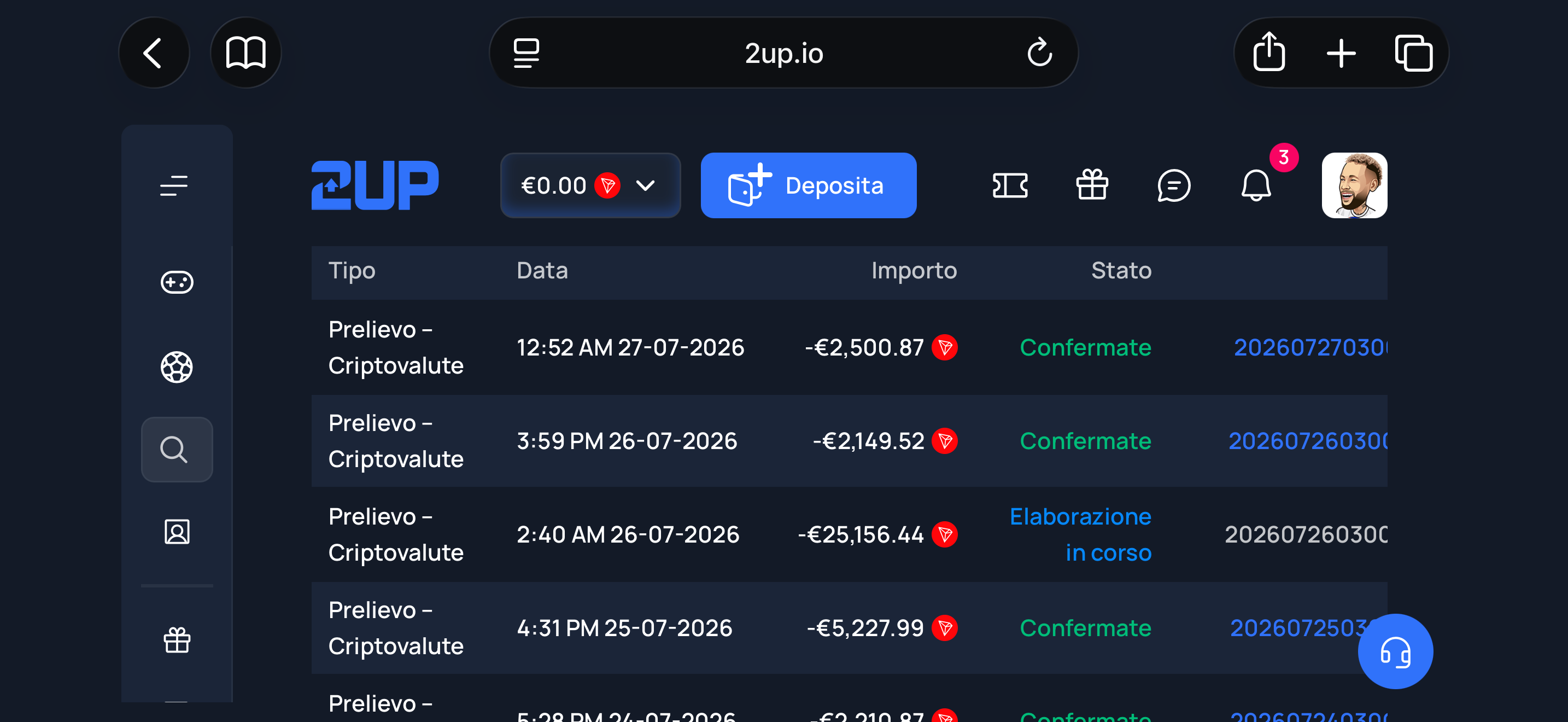
Task: Tap the browser share icon
Action: point(1269,53)
